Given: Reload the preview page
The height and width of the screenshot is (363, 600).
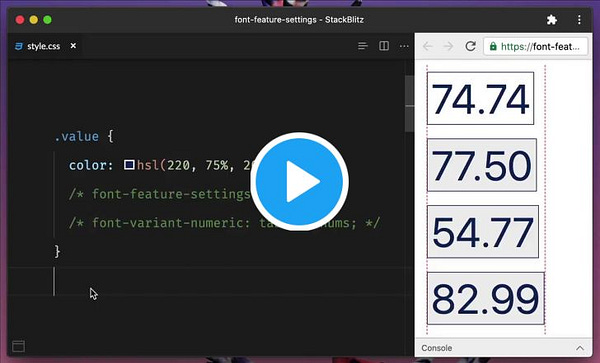Looking at the screenshot, I should (x=470, y=46).
